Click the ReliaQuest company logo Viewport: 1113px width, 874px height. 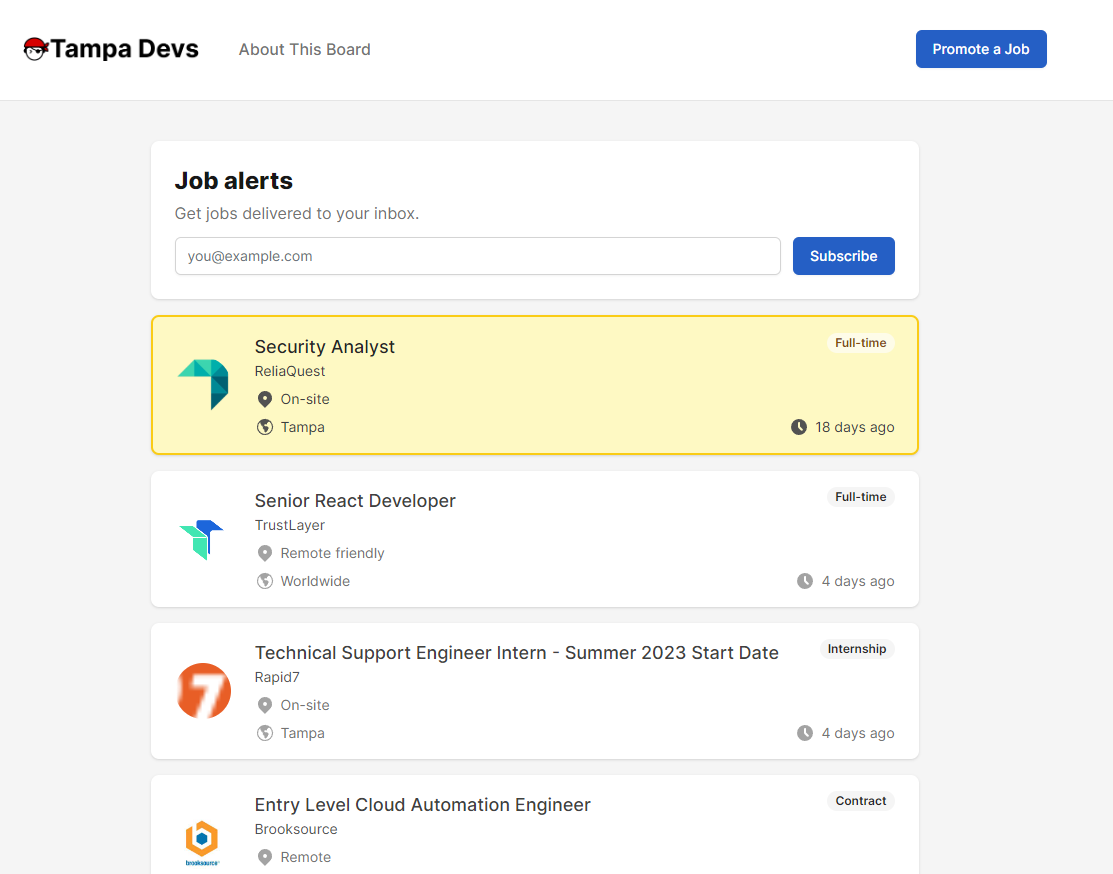pyautogui.click(x=204, y=385)
